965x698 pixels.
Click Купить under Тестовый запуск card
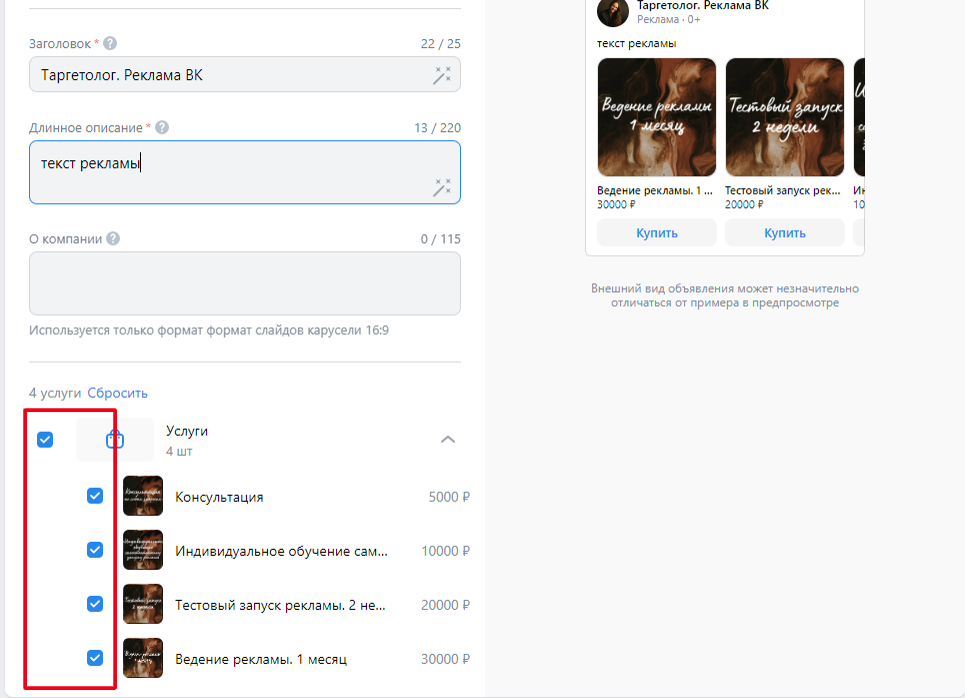pyautogui.click(x=785, y=233)
